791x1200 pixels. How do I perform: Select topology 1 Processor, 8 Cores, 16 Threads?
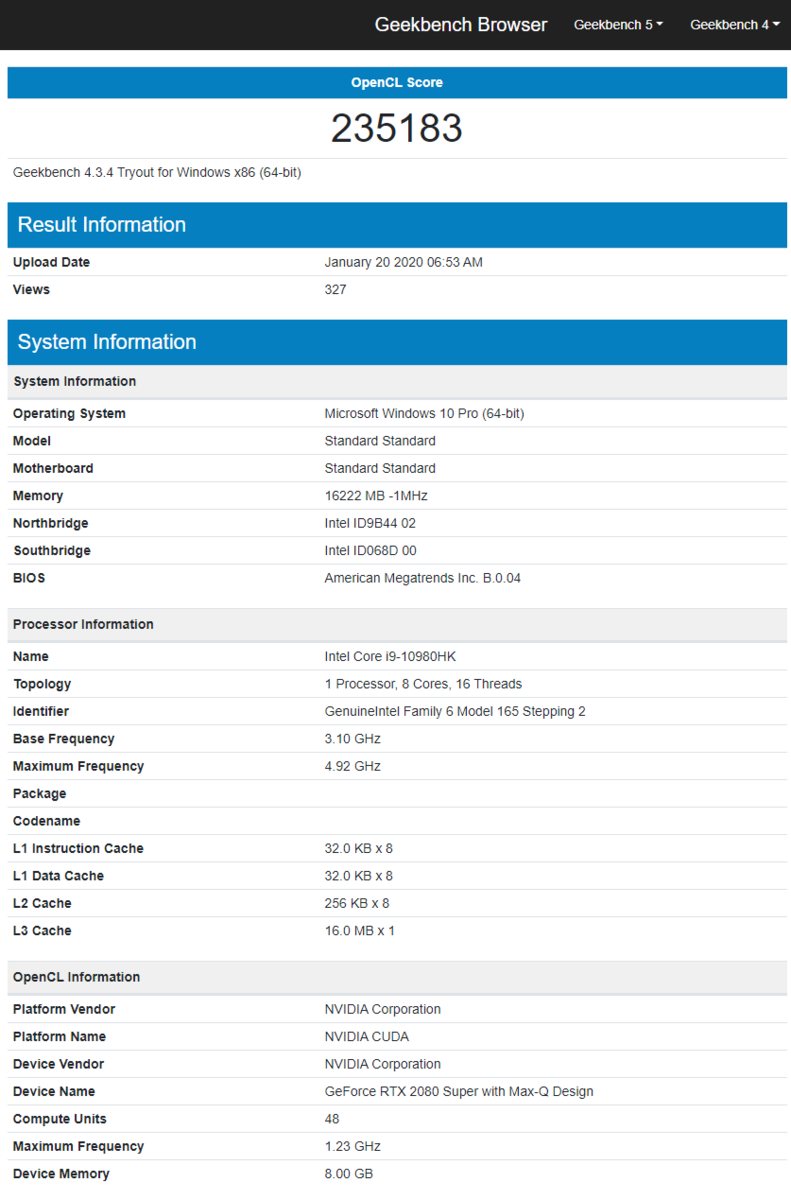click(x=423, y=684)
